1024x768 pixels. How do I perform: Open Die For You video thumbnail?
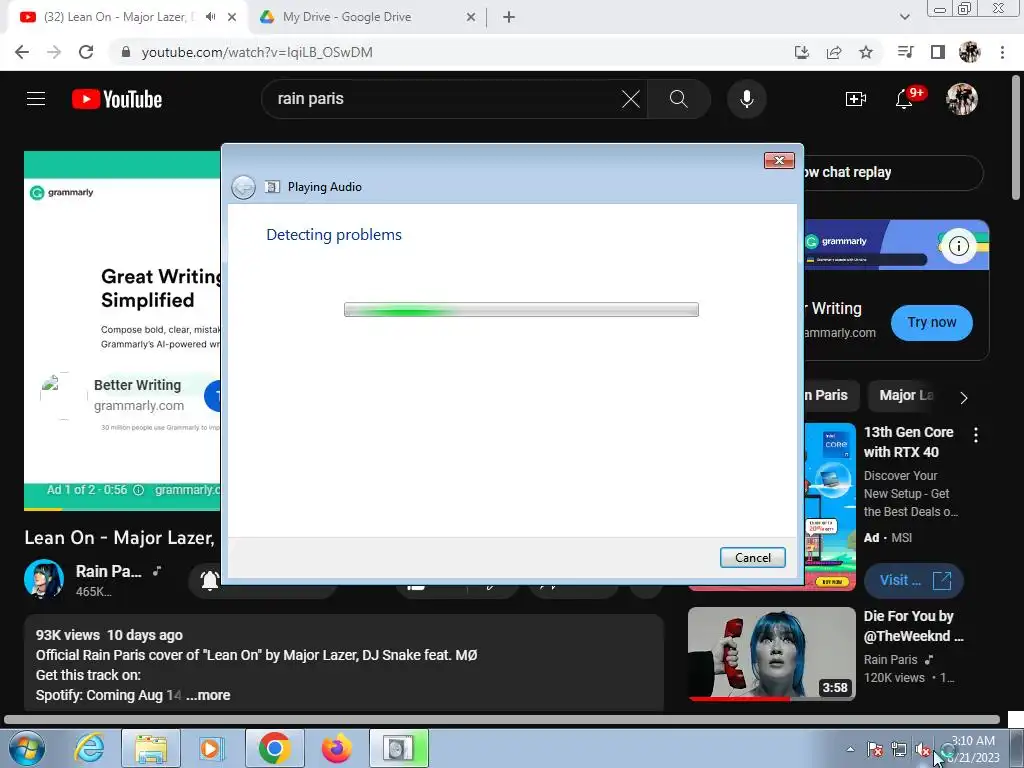[x=771, y=654]
